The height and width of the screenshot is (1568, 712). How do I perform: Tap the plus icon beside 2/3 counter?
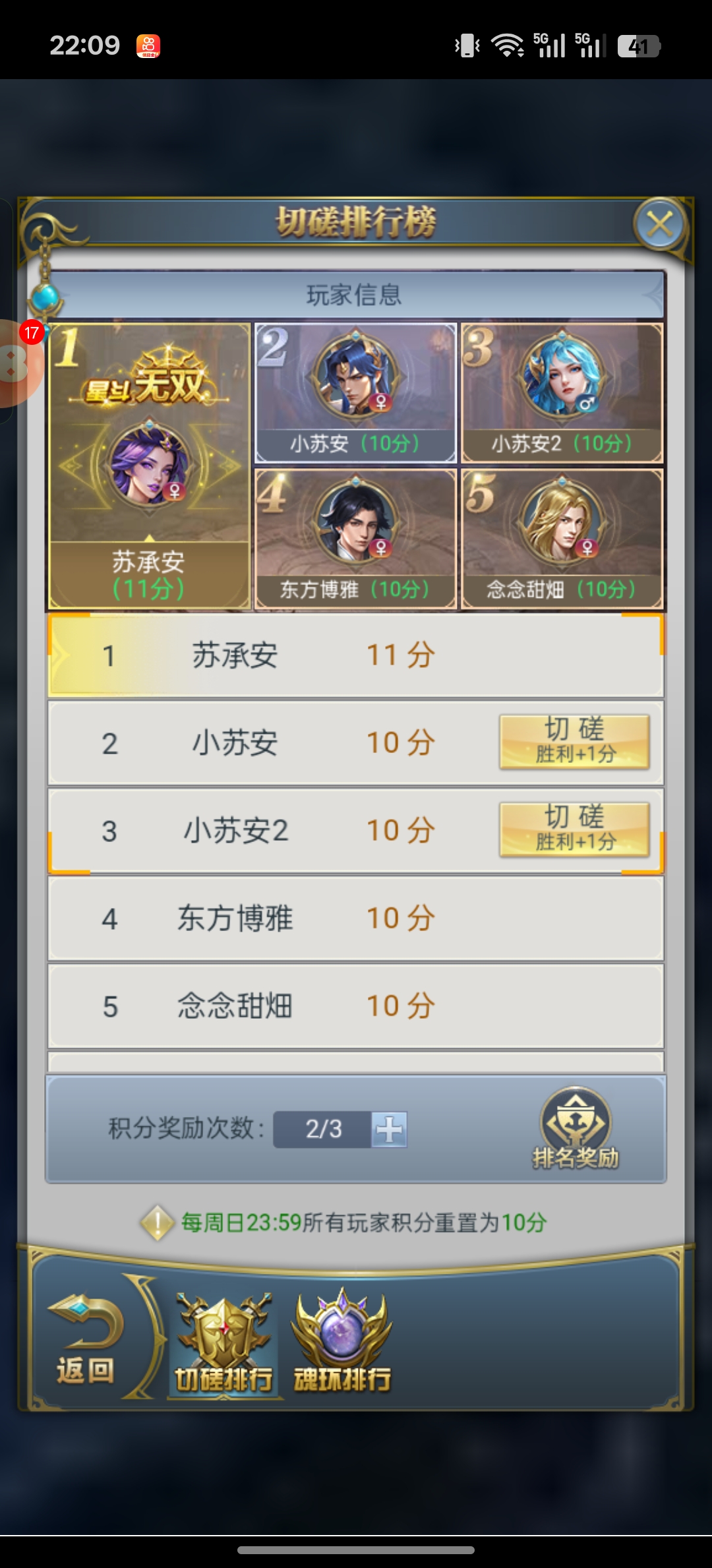point(389,1130)
